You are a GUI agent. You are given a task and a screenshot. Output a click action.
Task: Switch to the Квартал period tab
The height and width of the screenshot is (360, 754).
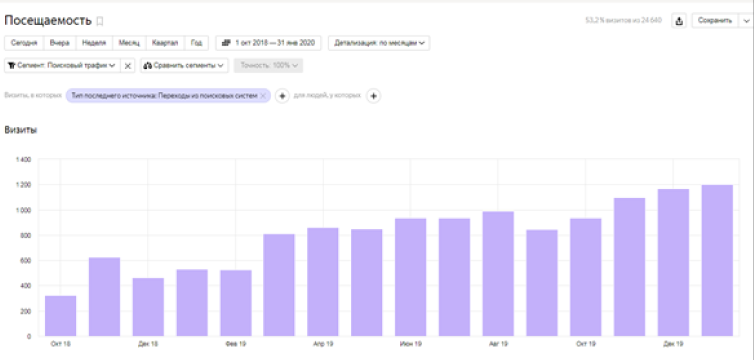coord(165,43)
